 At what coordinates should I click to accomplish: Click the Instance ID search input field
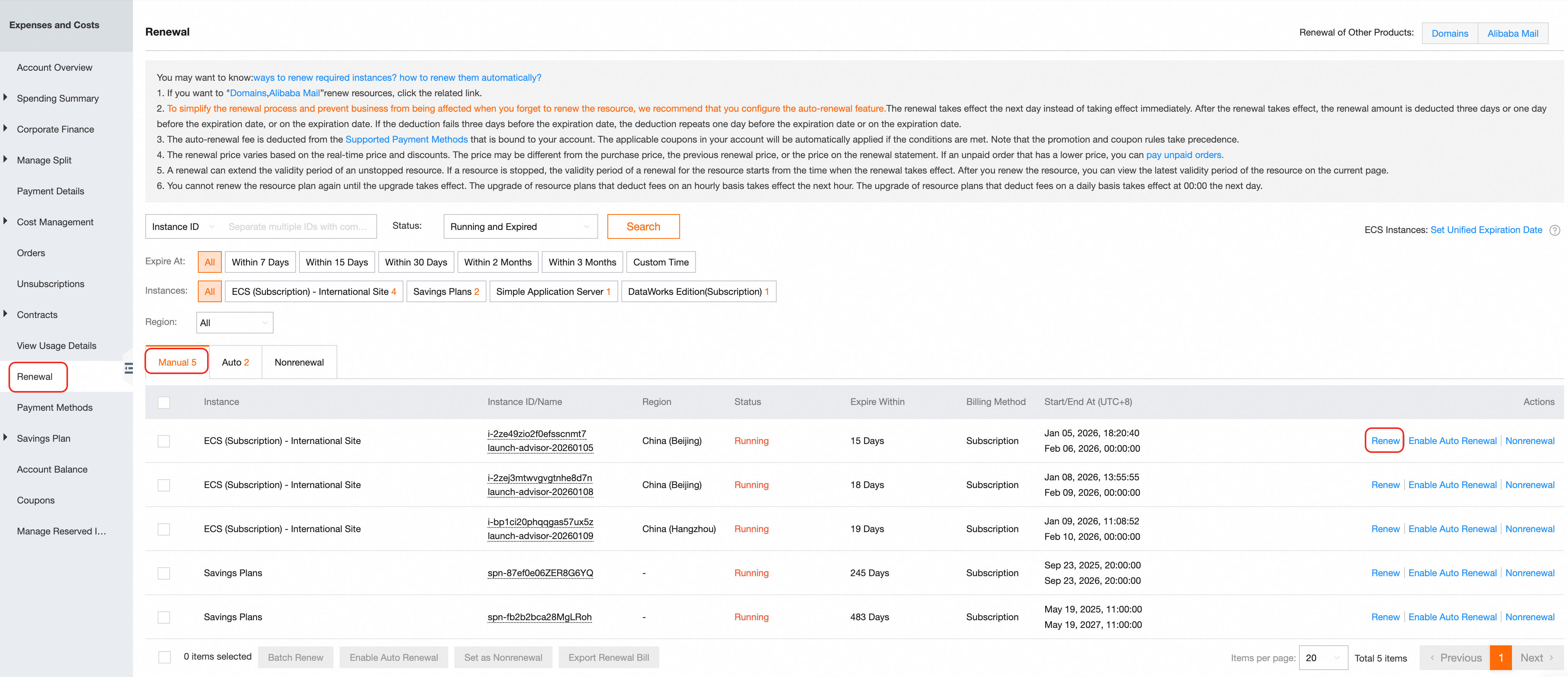[298, 226]
